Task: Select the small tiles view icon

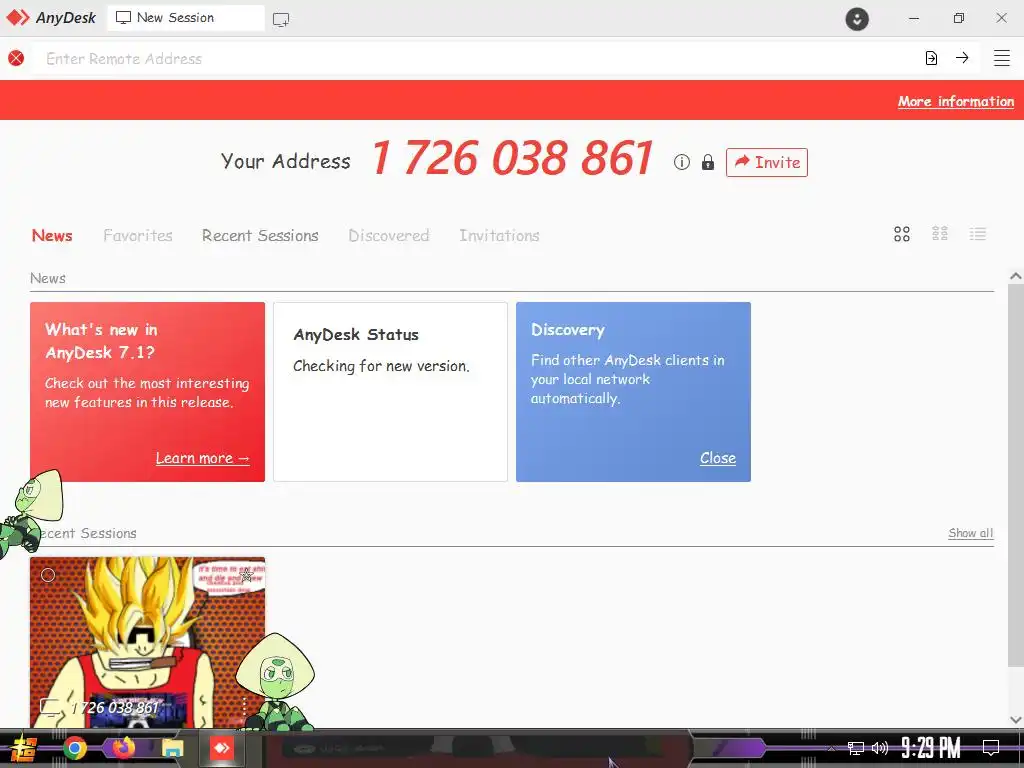Action: coord(940,233)
